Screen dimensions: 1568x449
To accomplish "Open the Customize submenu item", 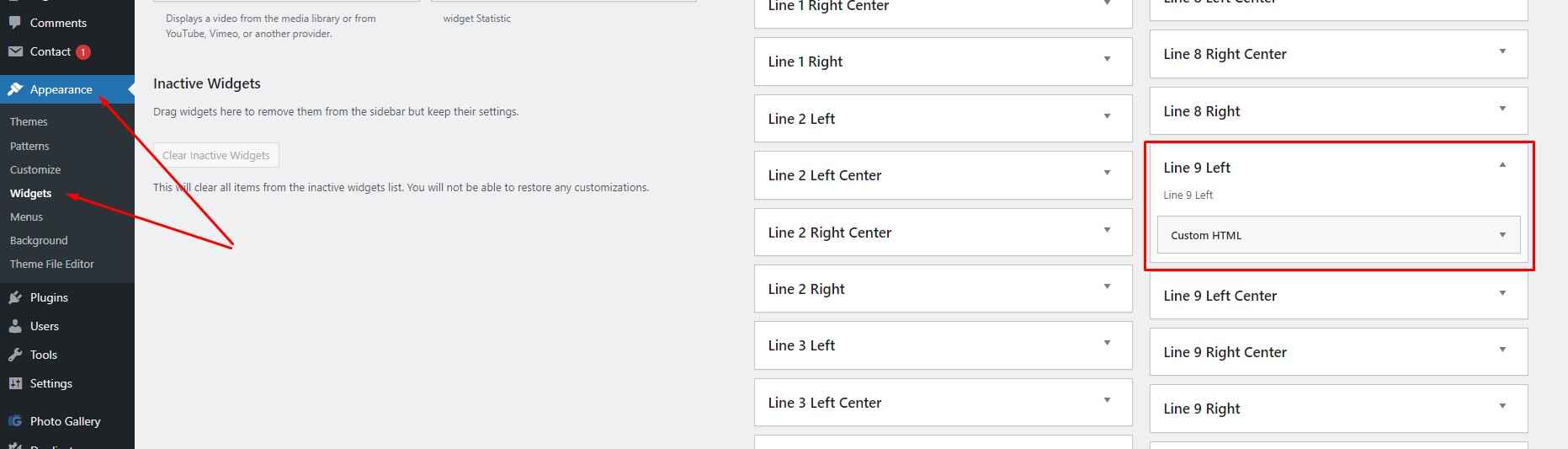I will [x=35, y=169].
